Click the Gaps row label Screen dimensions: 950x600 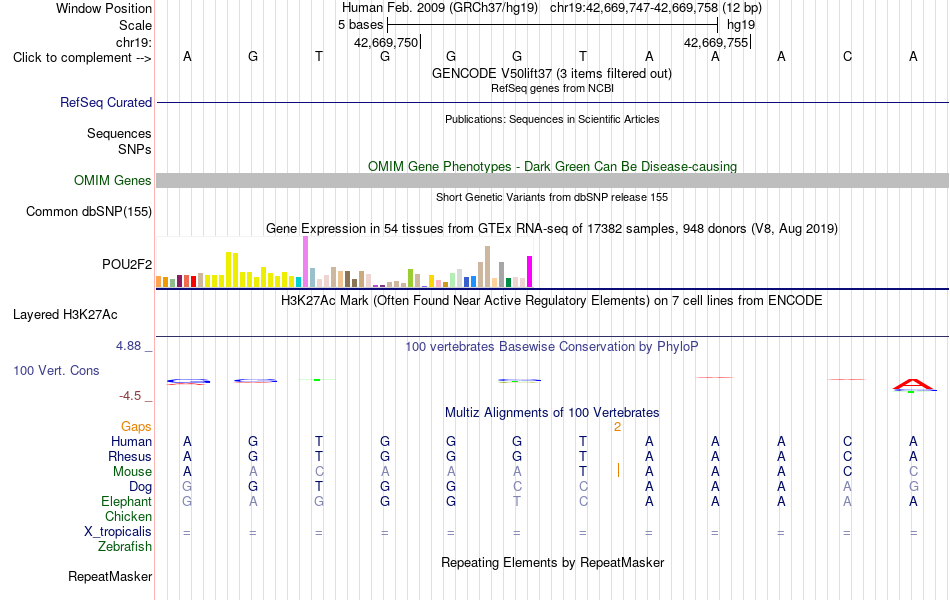pos(136,427)
